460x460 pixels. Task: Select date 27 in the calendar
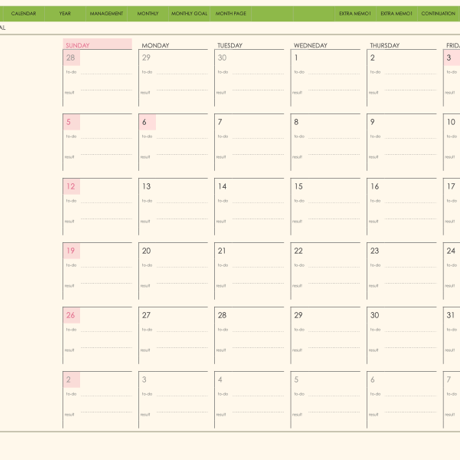tap(146, 315)
